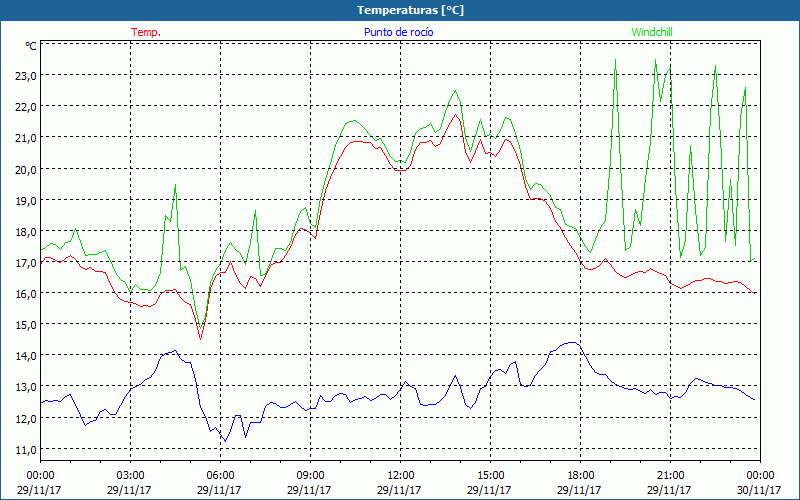Click the '15:00' time label on the x-axis

click(490, 476)
